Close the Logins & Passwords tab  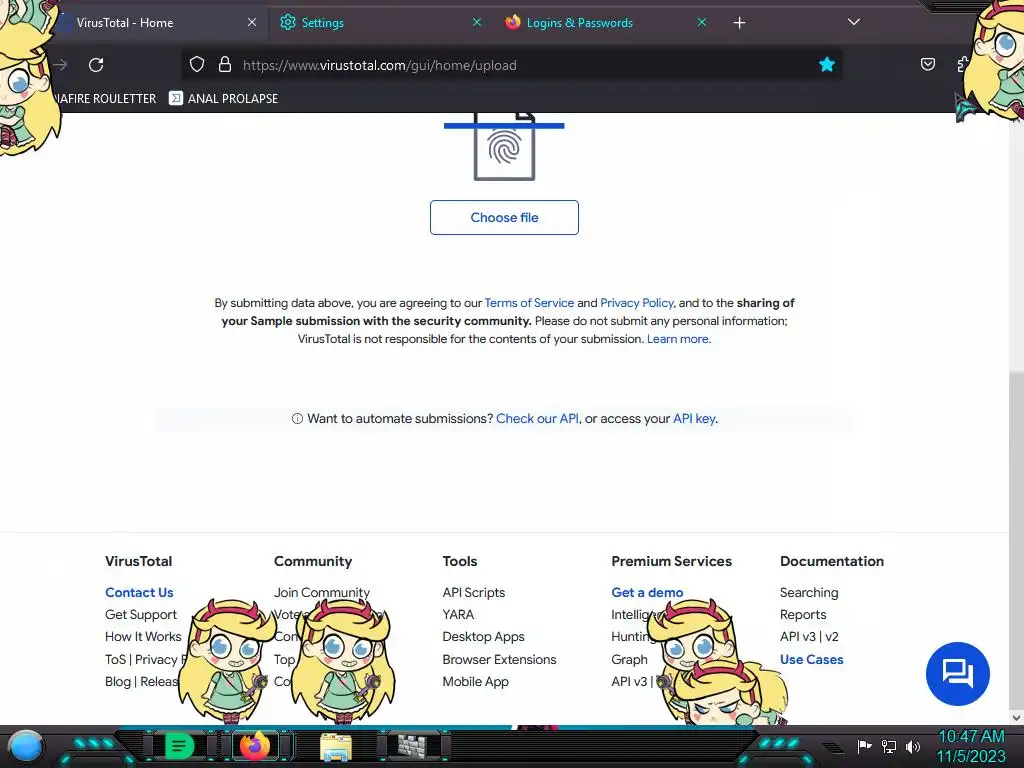click(702, 22)
